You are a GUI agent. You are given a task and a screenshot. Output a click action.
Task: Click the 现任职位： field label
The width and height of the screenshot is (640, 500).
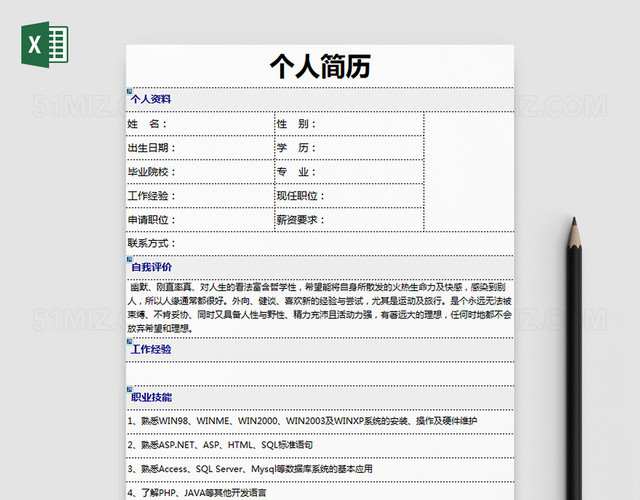click(x=301, y=196)
